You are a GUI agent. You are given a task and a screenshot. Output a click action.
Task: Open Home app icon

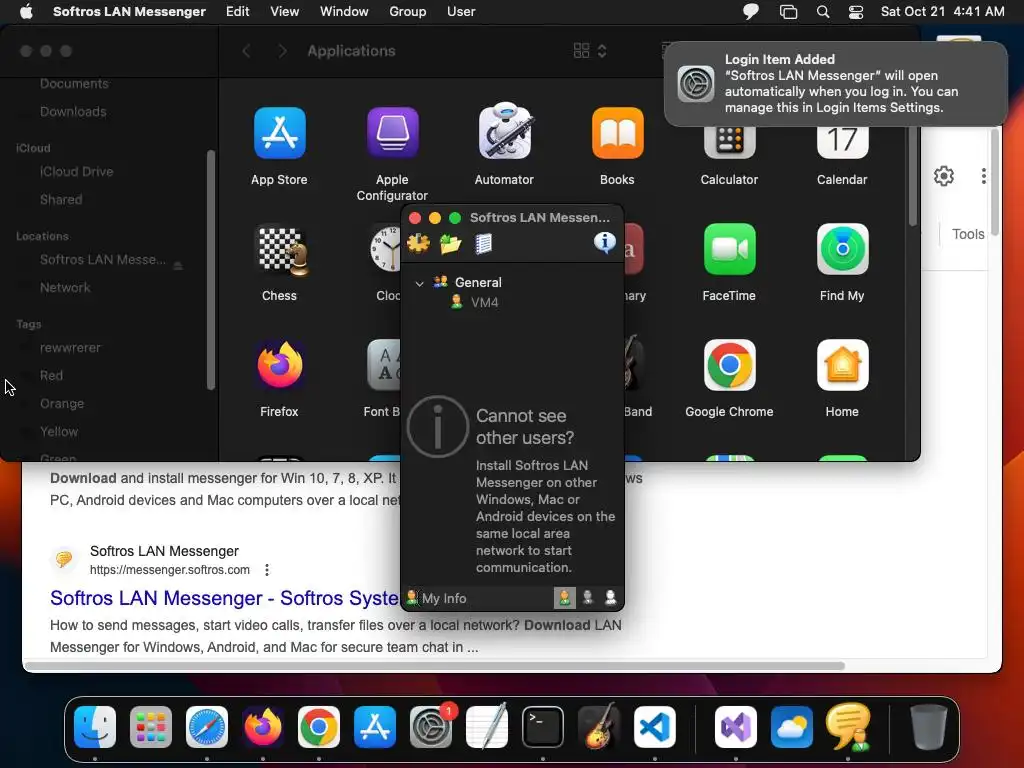[842, 365]
